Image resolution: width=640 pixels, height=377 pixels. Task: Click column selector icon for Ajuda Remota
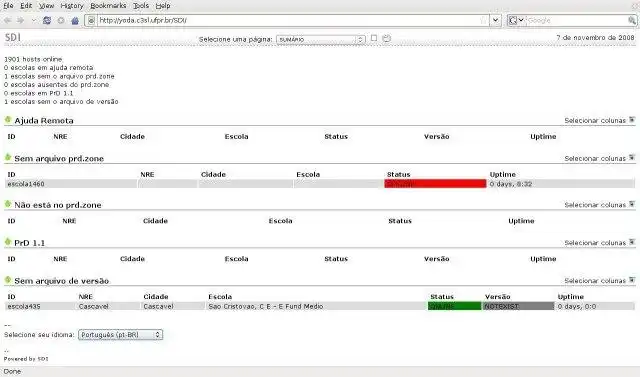(x=632, y=120)
